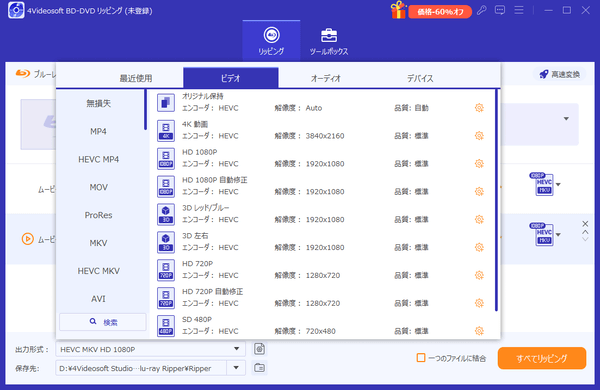Click the 高速変換 button

(x=559, y=74)
